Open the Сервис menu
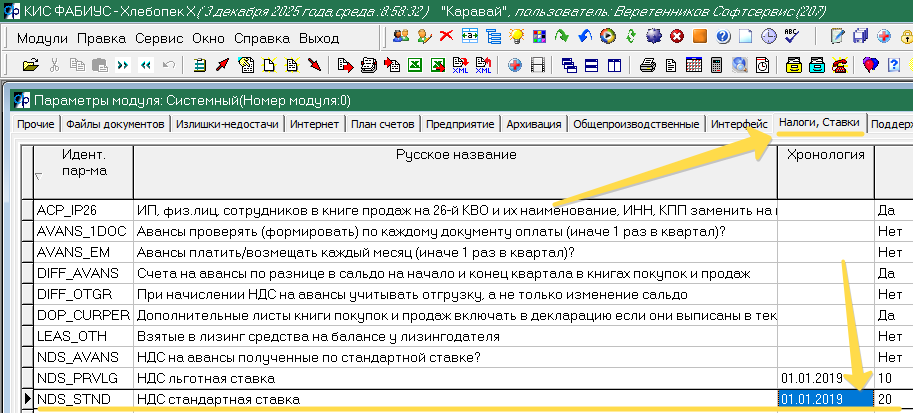This screenshot has width=913, height=414. coord(160,38)
